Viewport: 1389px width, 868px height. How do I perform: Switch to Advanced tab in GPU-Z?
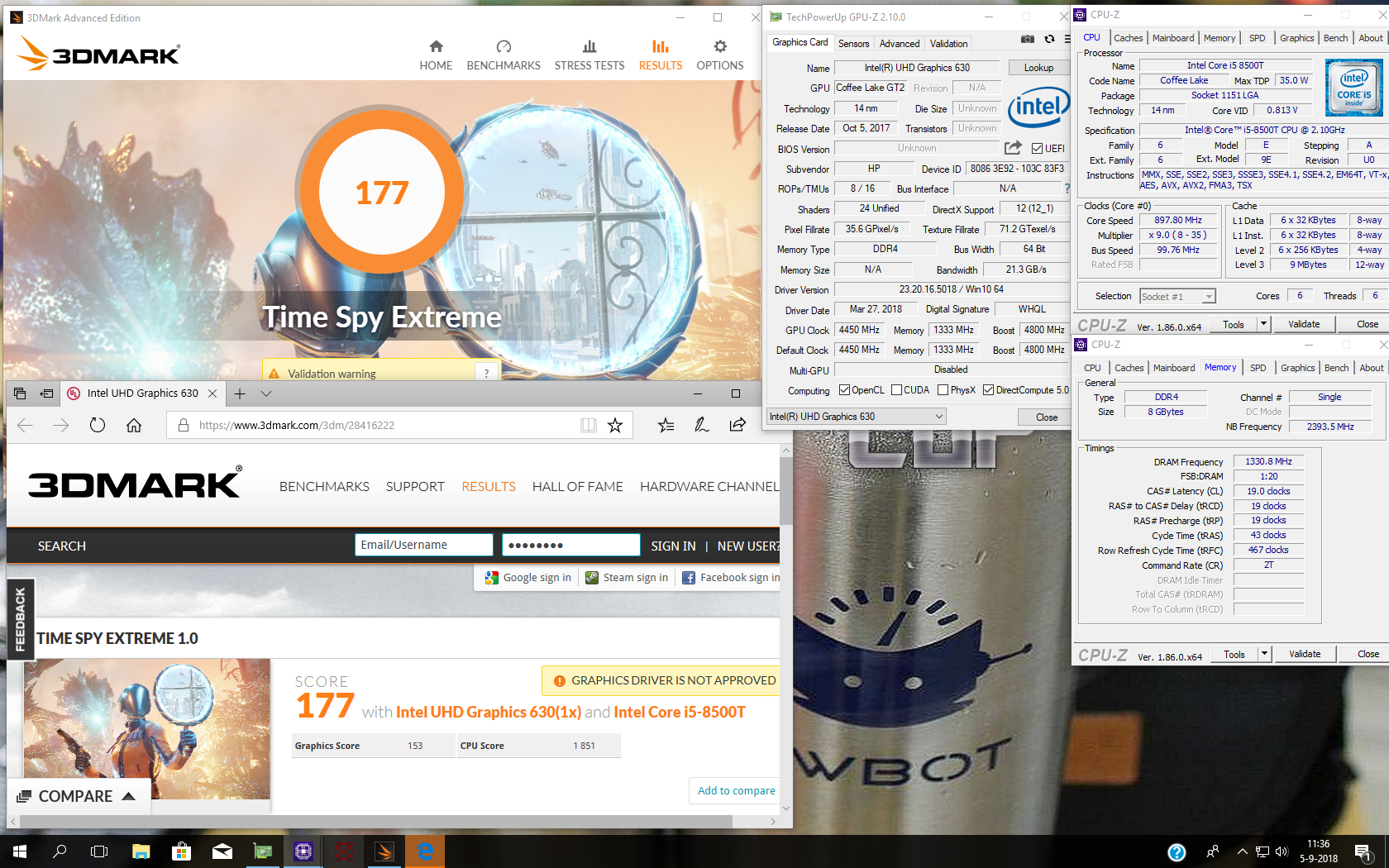pos(900,44)
